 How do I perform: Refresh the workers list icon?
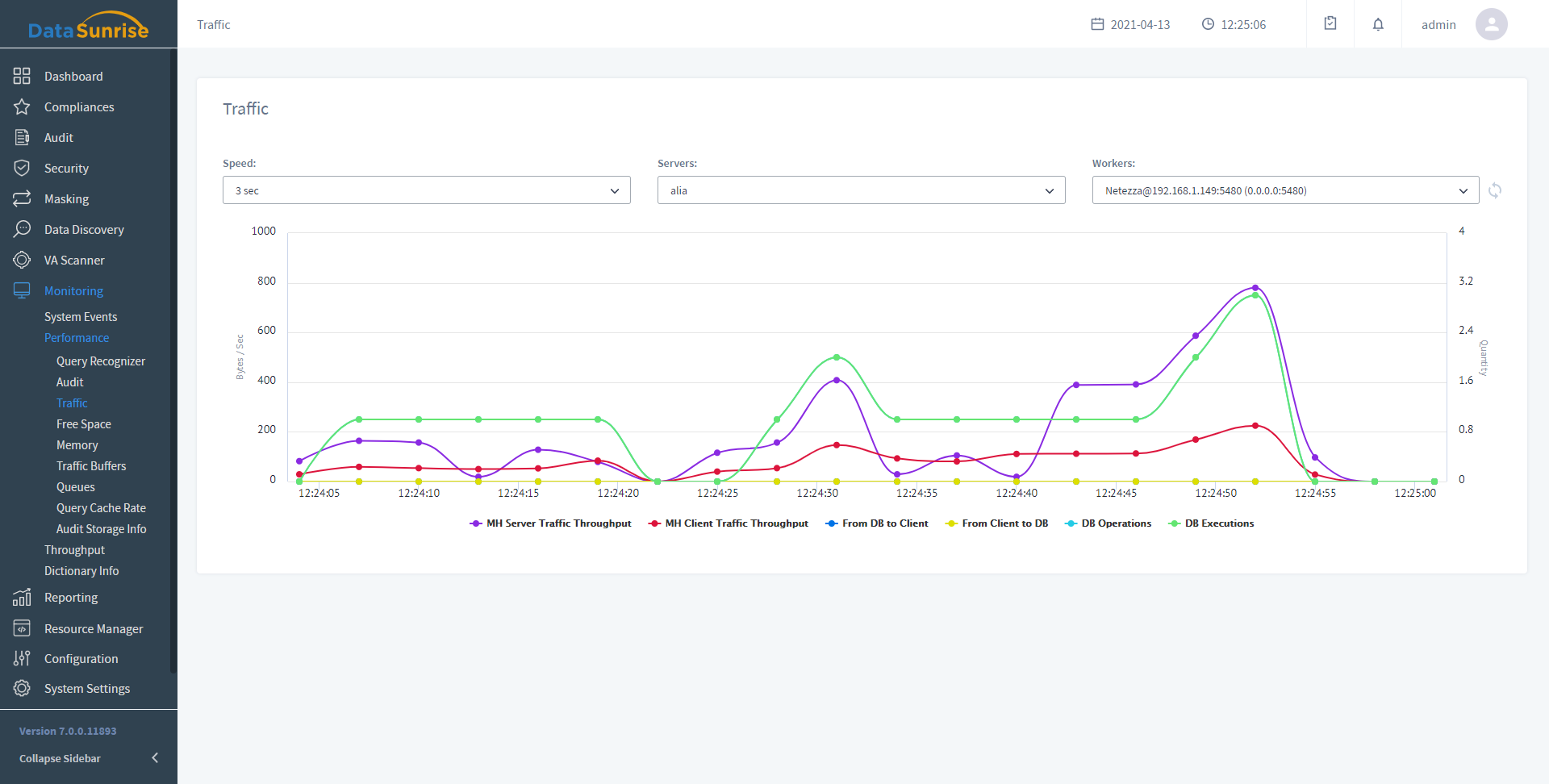coord(1495,190)
